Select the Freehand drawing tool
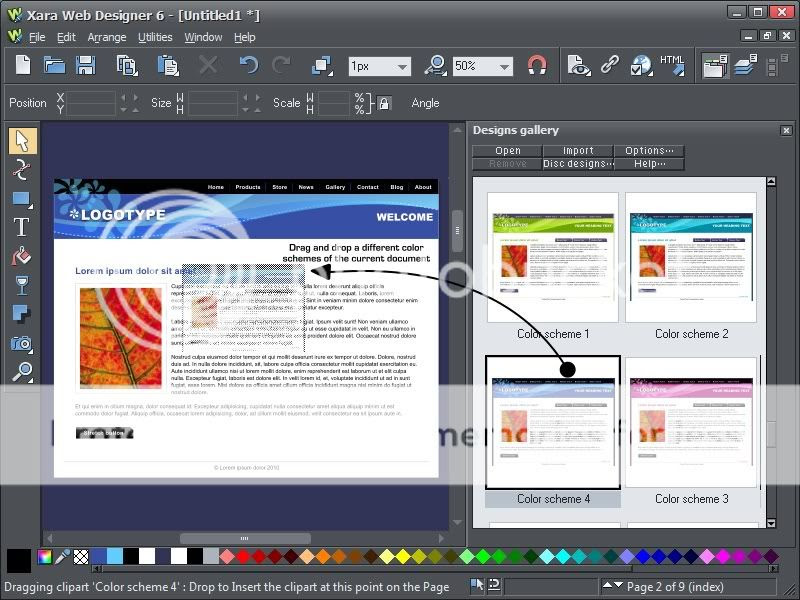Image resolution: width=800 pixels, height=600 pixels. (21, 169)
